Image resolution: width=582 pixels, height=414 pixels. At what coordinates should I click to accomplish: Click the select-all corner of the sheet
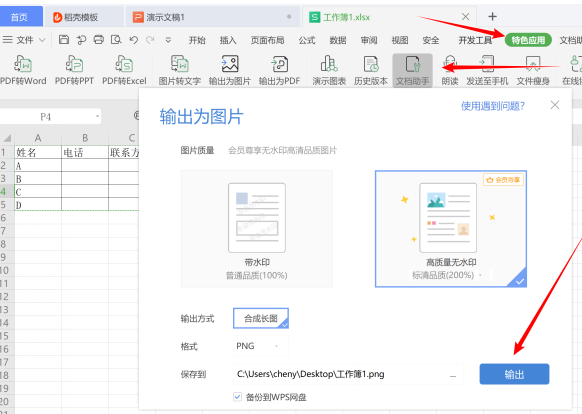[7, 138]
